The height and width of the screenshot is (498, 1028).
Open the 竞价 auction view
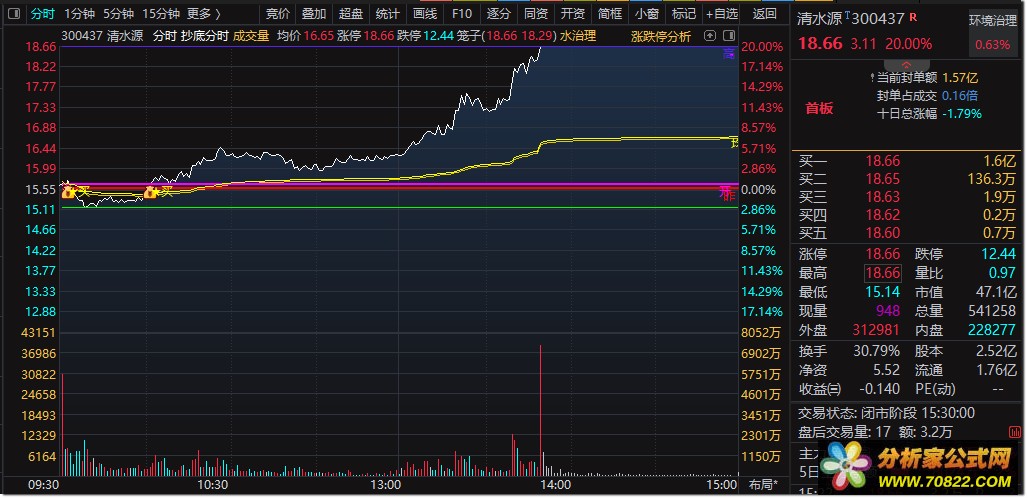277,13
